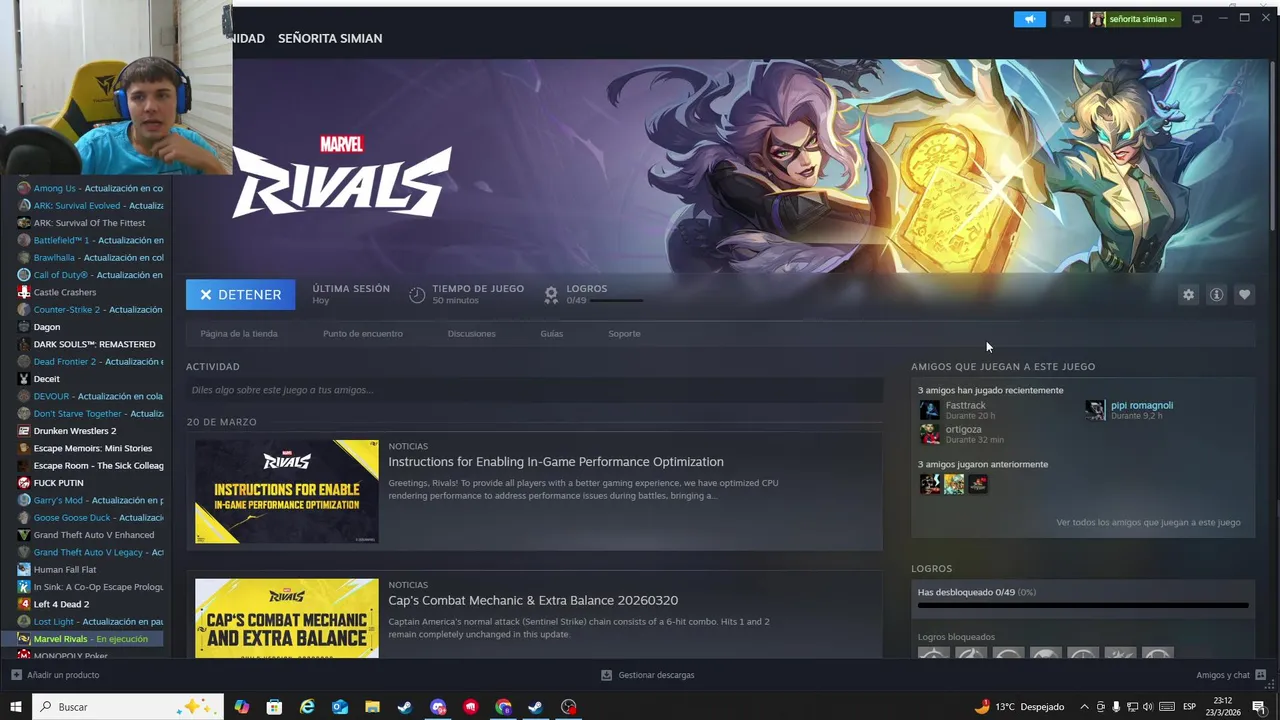
Task: Select Battlefield 1 in library list
Action: pyautogui.click(x=90, y=240)
